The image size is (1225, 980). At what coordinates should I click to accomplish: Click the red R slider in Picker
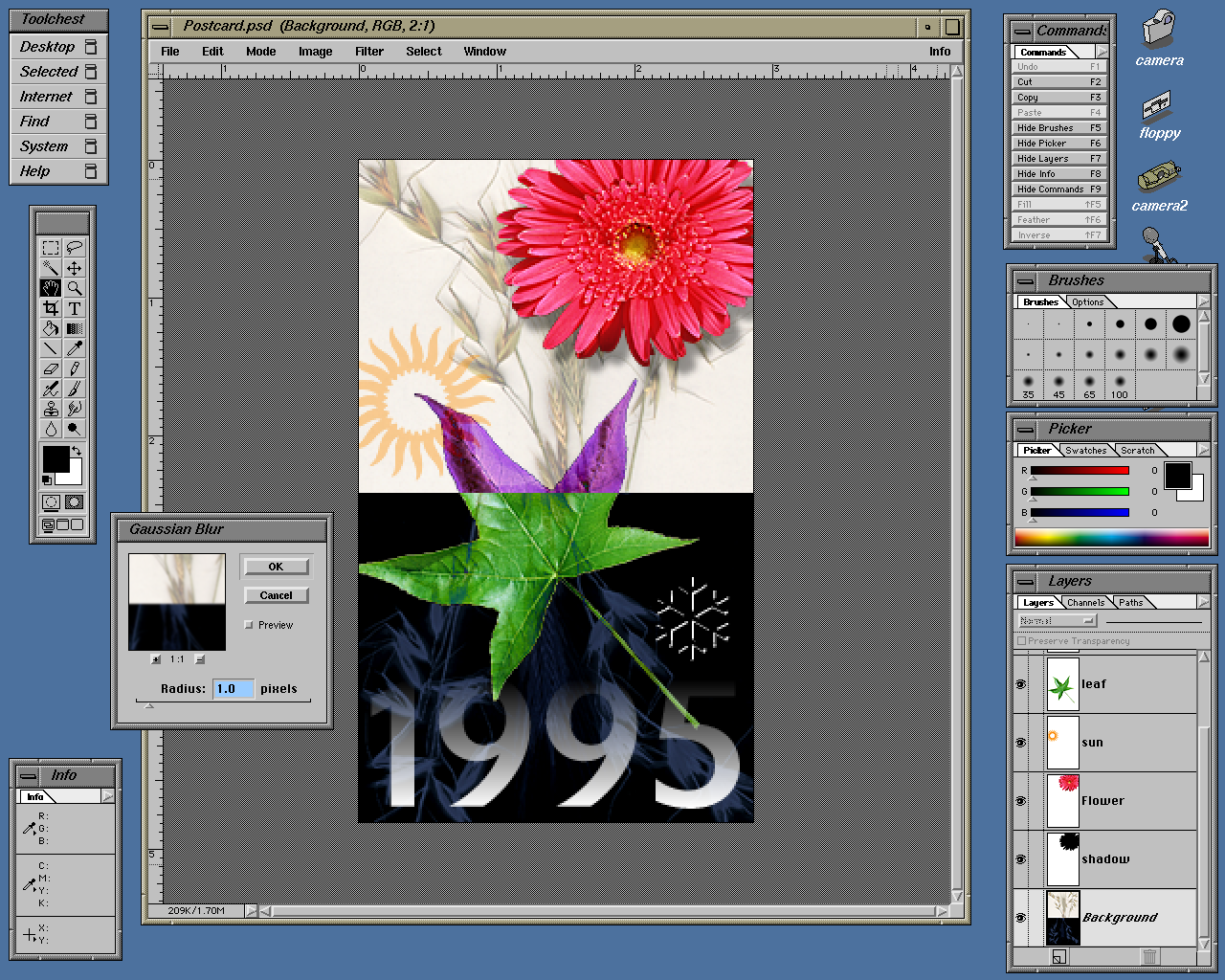tap(1080, 470)
